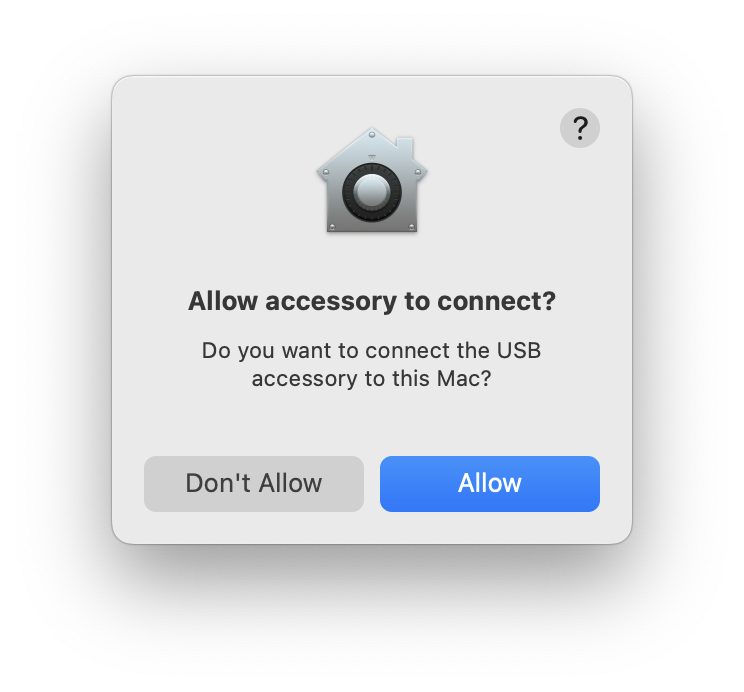This screenshot has height=692, width=744.
Task: Show more information via the ? button
Action: click(x=579, y=128)
